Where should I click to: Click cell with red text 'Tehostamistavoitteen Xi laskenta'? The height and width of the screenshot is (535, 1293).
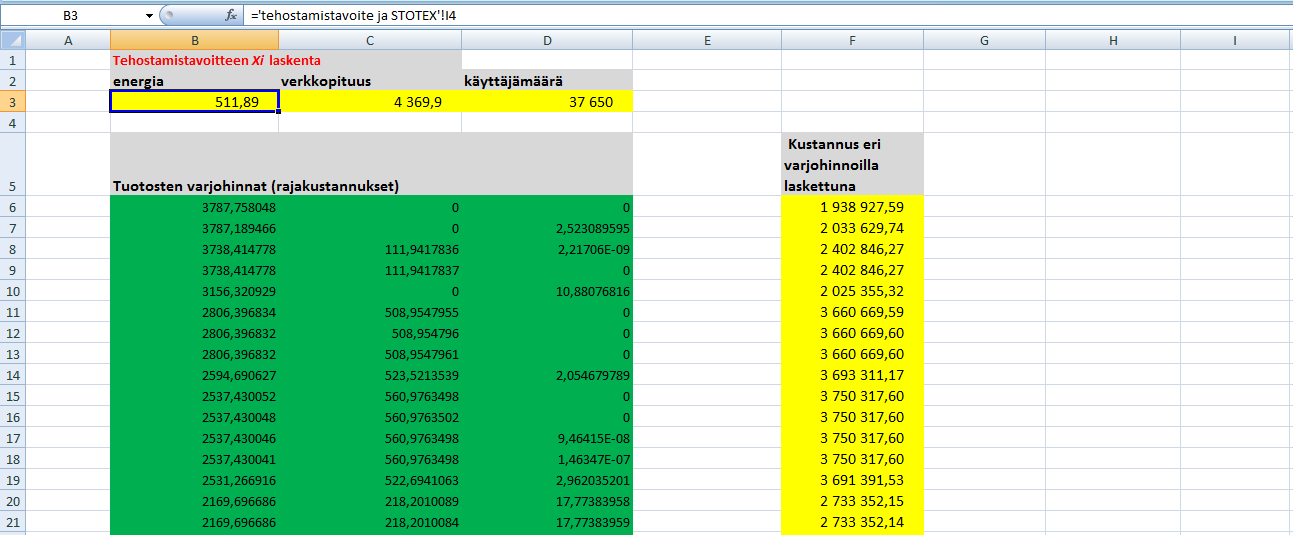[x=194, y=60]
